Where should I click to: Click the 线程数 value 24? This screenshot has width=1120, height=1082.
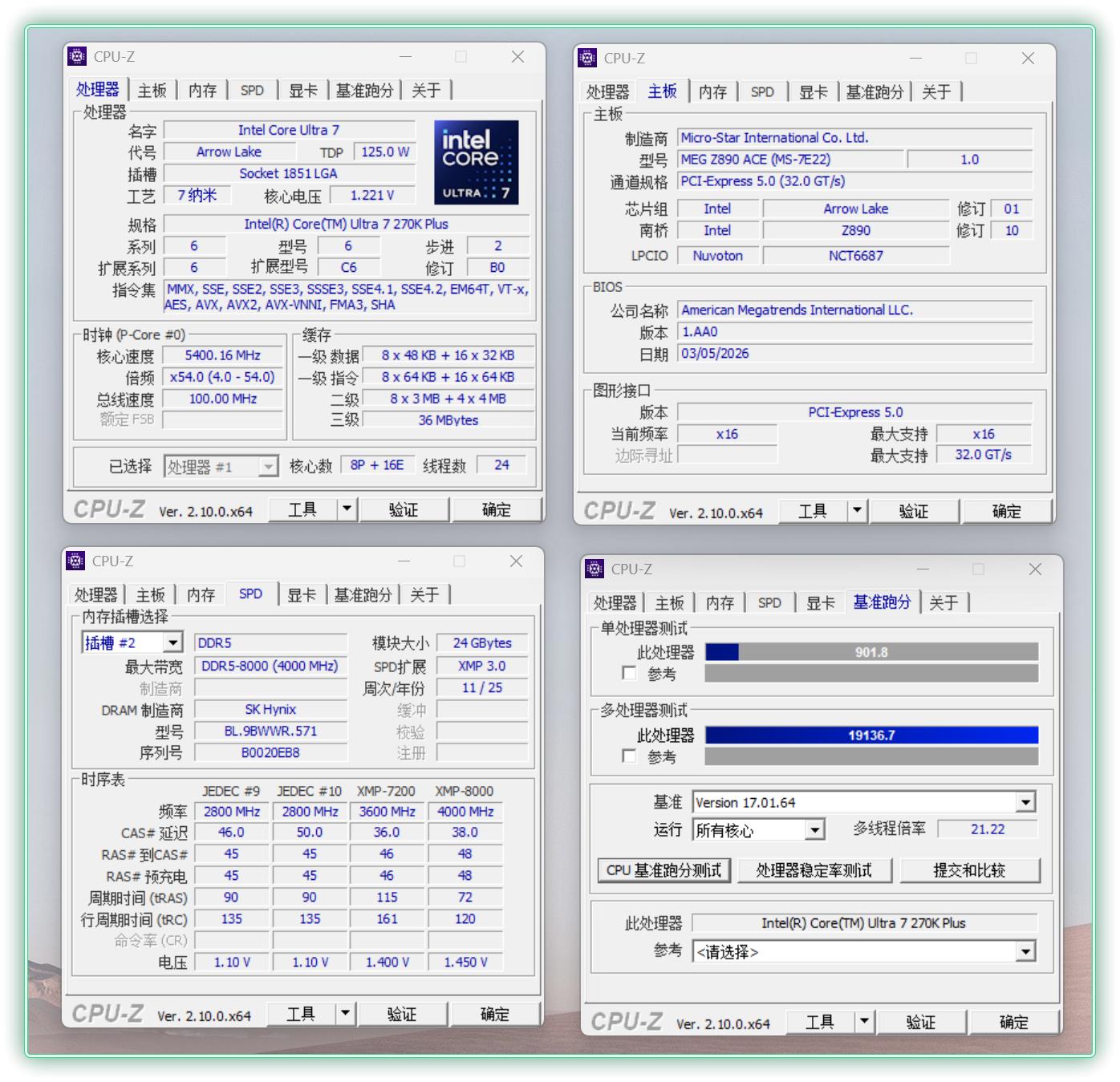coord(501,465)
